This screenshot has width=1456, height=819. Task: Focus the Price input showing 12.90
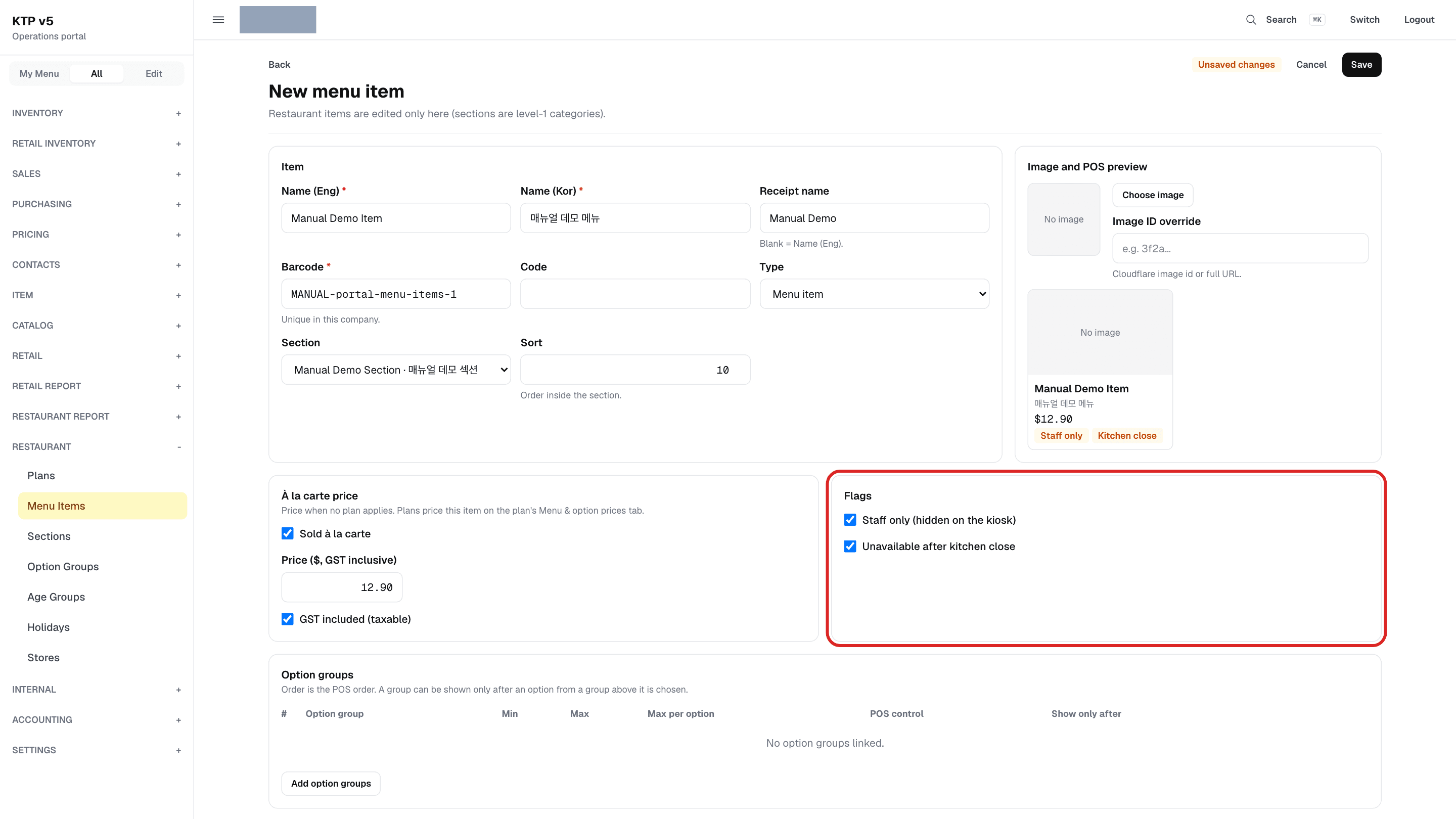tap(342, 587)
